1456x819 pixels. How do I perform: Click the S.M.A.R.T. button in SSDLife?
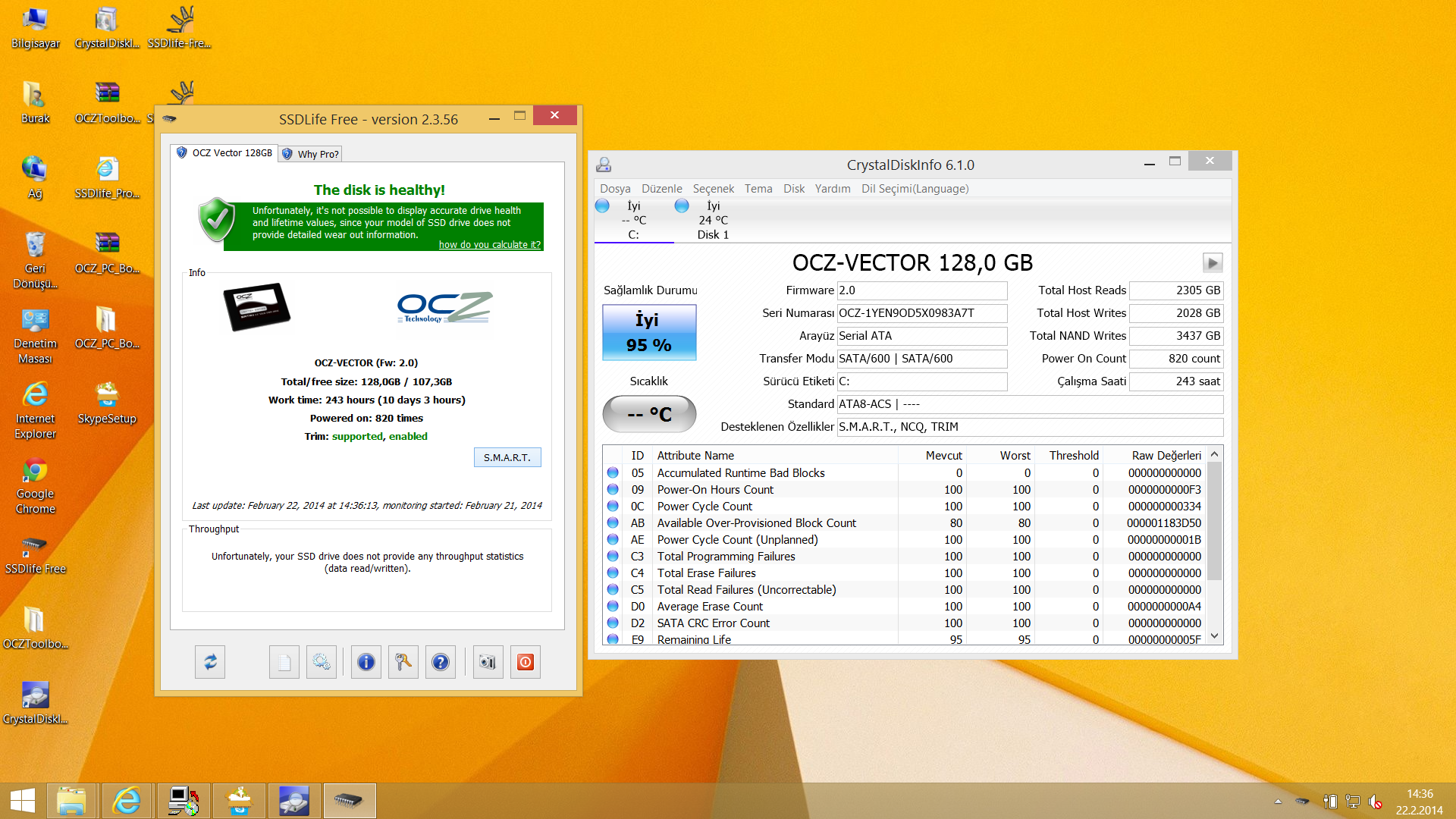click(507, 457)
